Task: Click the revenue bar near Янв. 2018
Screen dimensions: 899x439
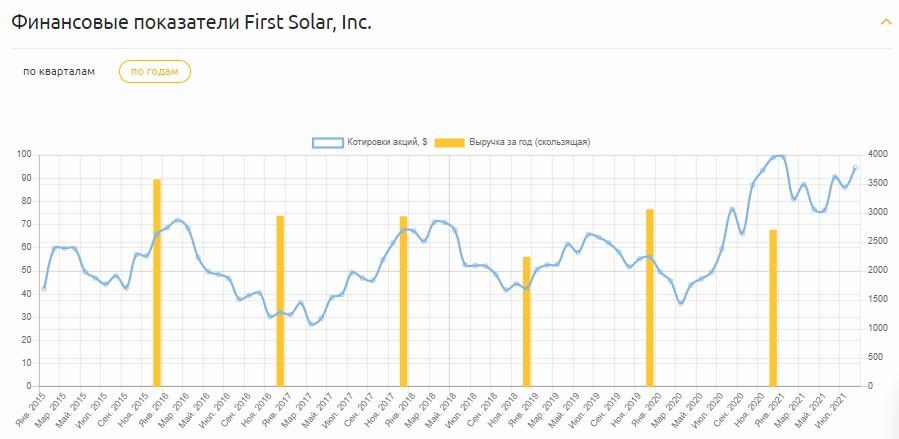Action: 403,305
